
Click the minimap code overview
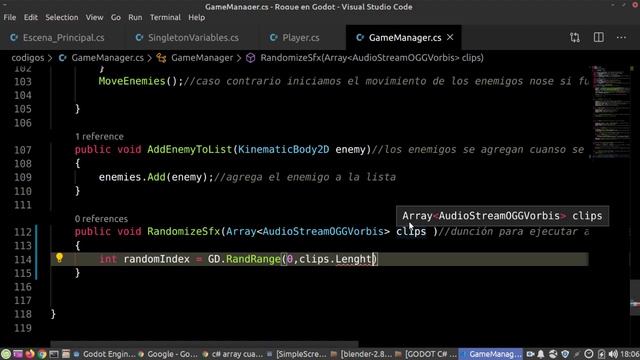pyautogui.click(x=611, y=111)
